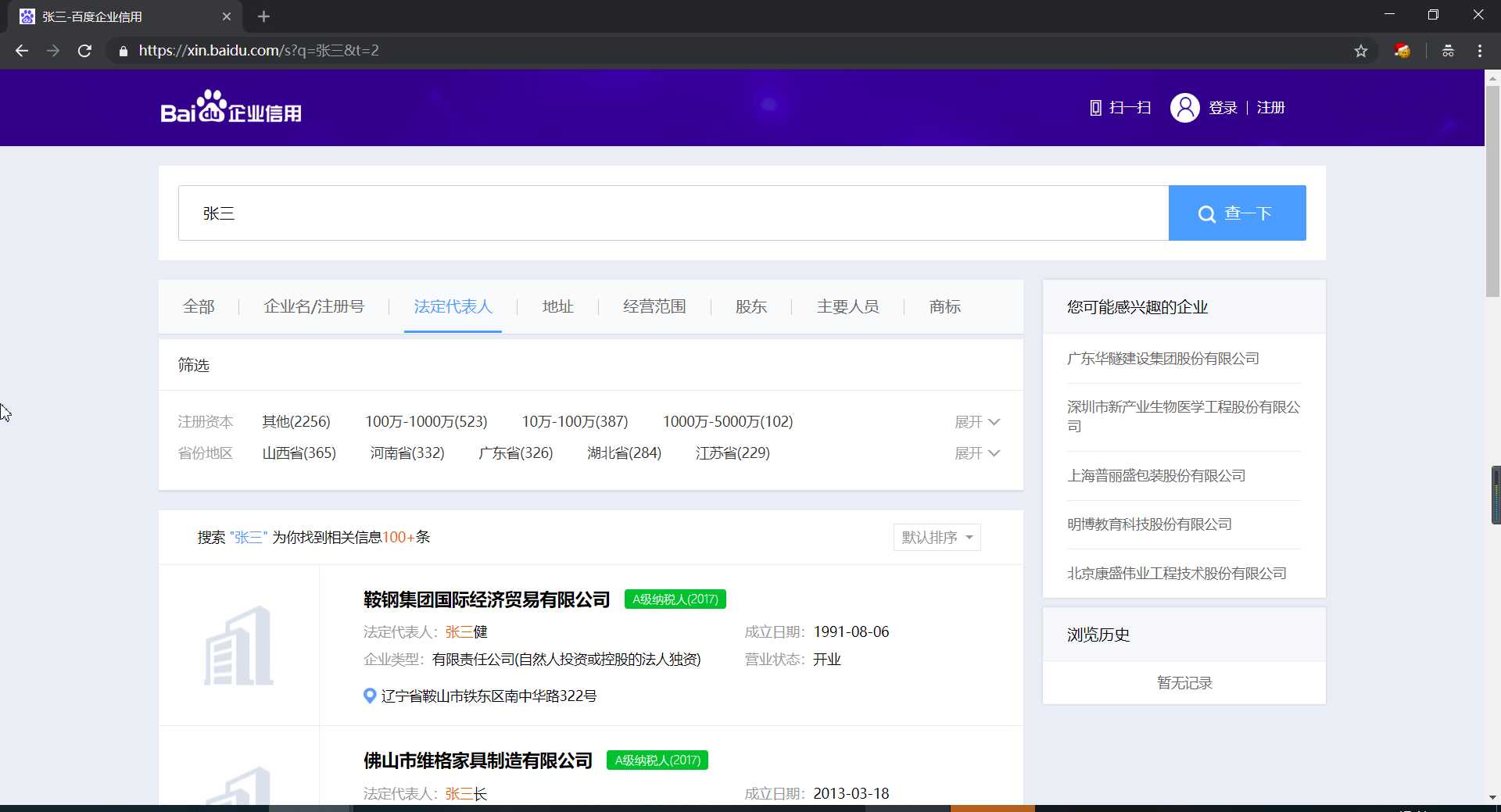The width and height of the screenshot is (1501, 812).
Task: Open 深圳市新产业生物医学工程股份有限公司
Action: pos(1184,417)
